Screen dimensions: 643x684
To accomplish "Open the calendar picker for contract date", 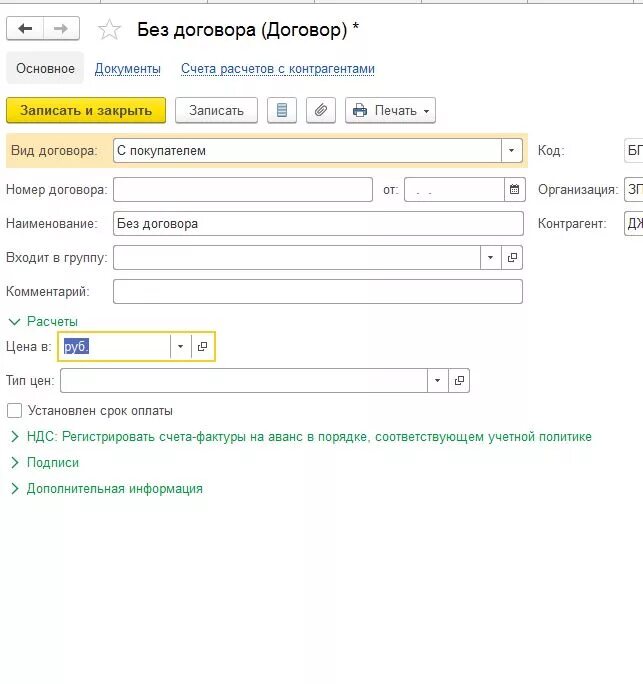I will click(x=514, y=189).
